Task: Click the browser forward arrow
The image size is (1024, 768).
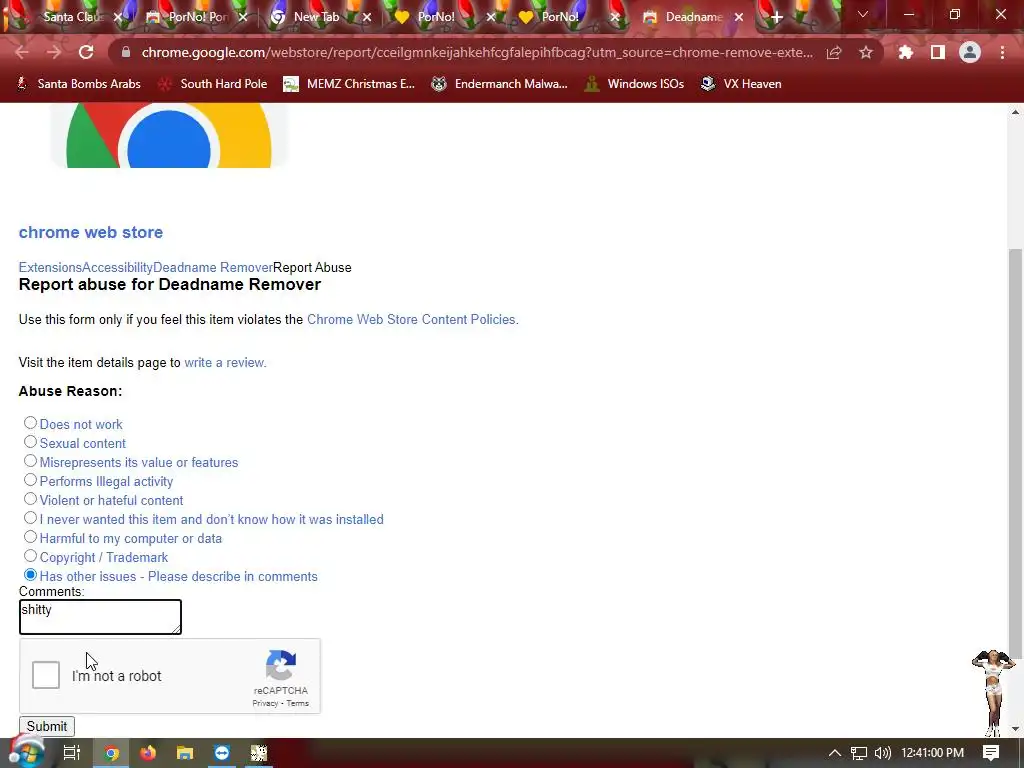Action: pyautogui.click(x=54, y=52)
